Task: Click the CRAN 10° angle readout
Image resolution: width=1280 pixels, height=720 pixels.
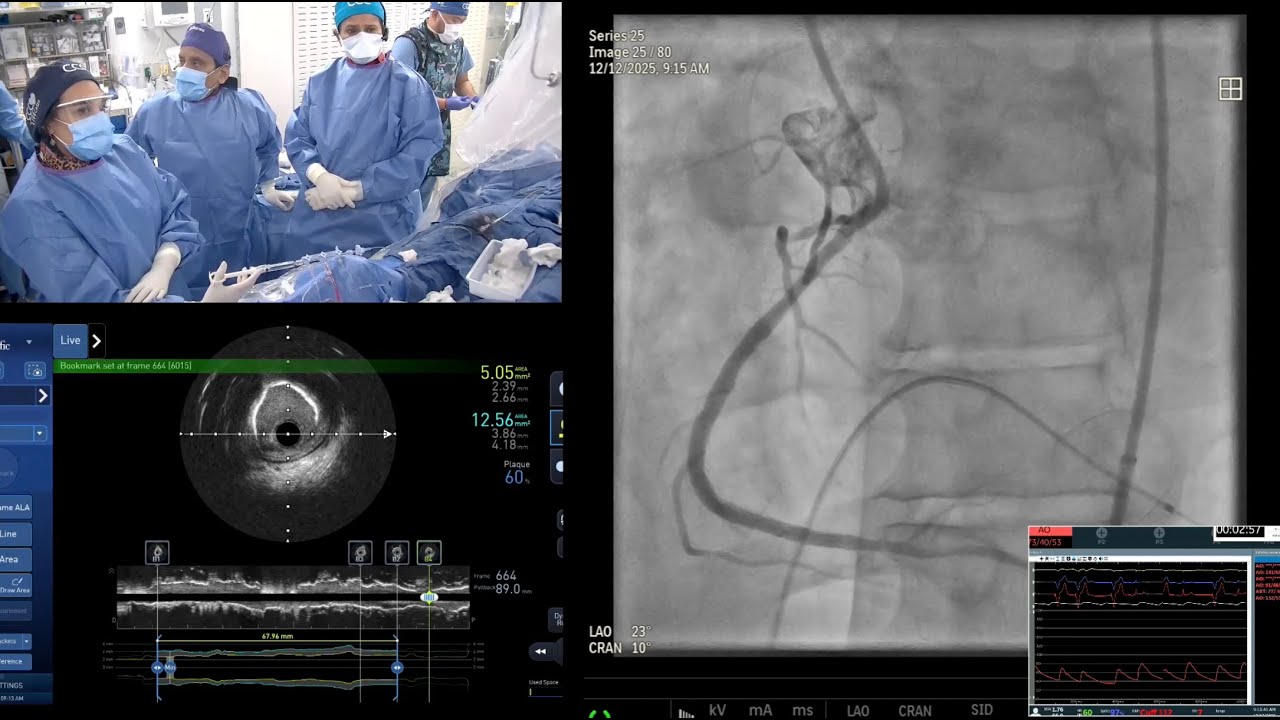Action: [619, 648]
